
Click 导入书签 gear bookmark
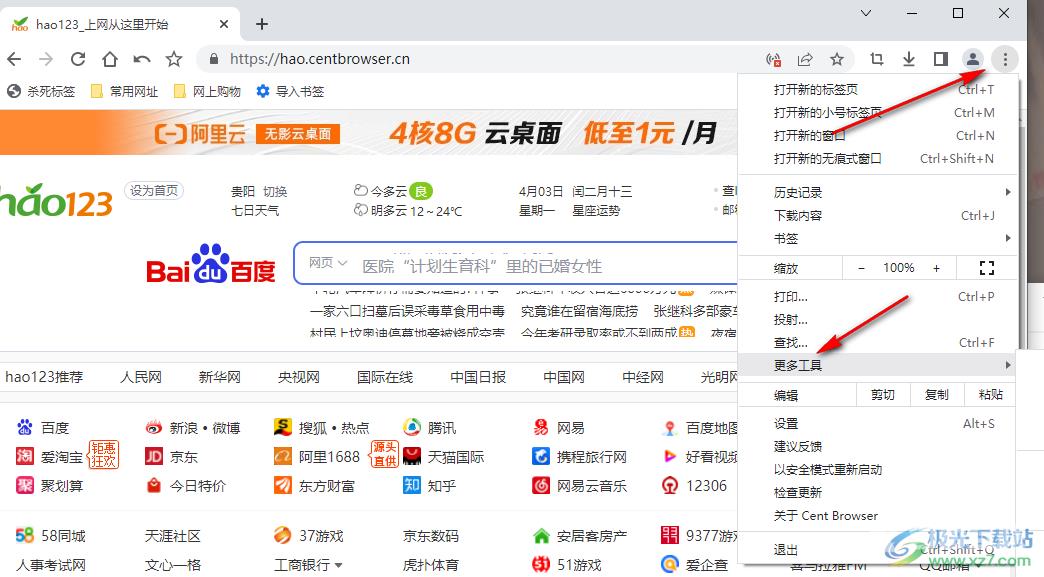(x=290, y=91)
